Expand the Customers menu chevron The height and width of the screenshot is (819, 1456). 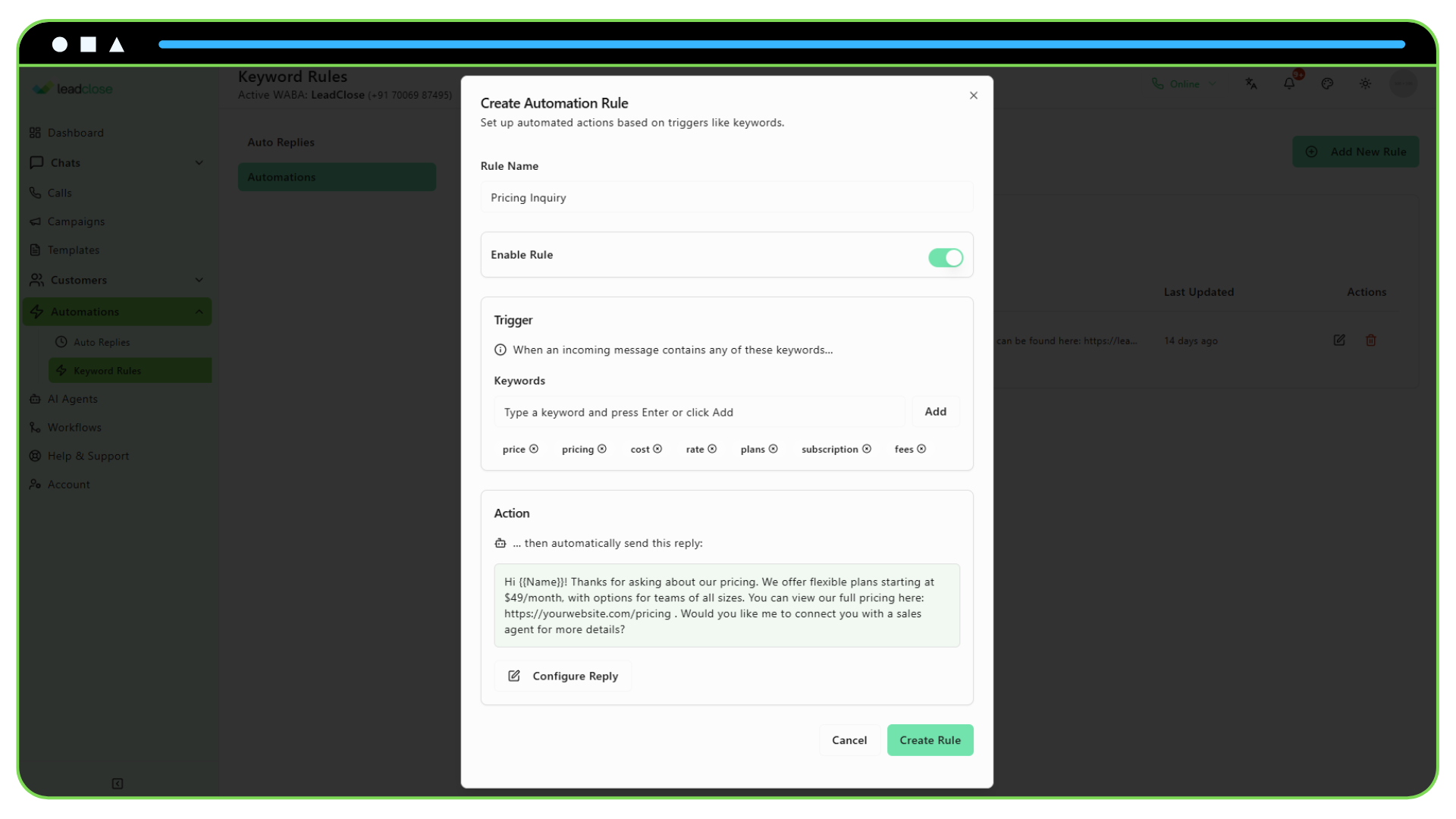[199, 280]
